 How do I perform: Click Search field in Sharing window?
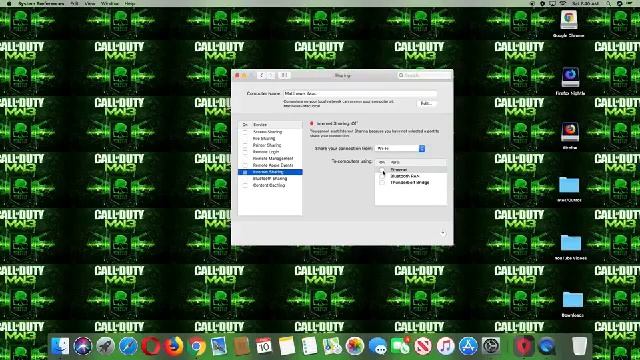click(424, 75)
